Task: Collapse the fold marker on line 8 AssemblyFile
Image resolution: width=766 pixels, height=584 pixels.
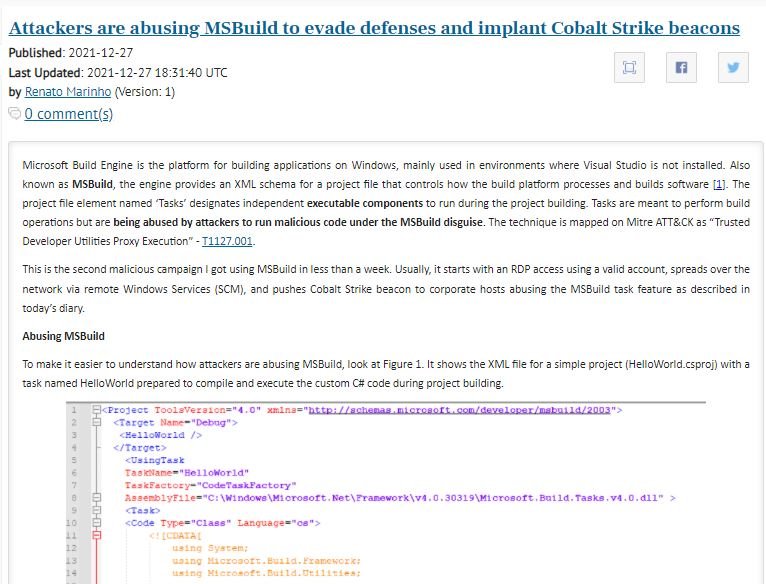Action: point(97,497)
